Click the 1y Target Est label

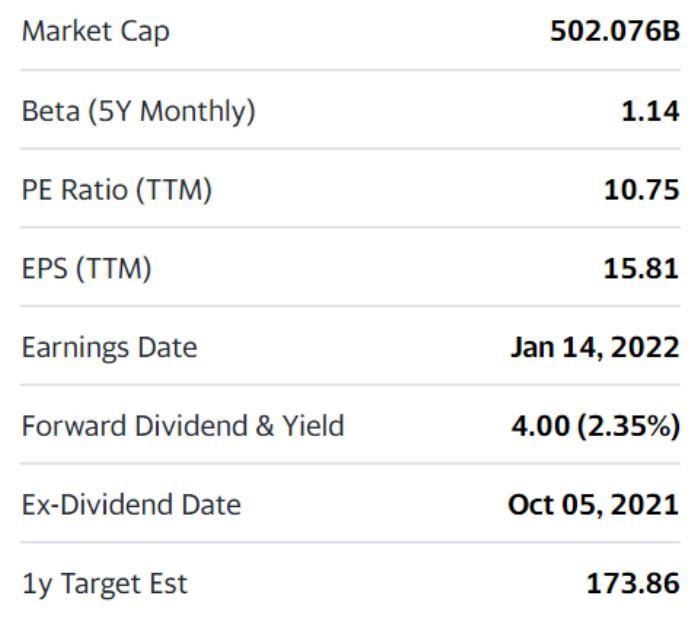pyautogui.click(x=104, y=583)
